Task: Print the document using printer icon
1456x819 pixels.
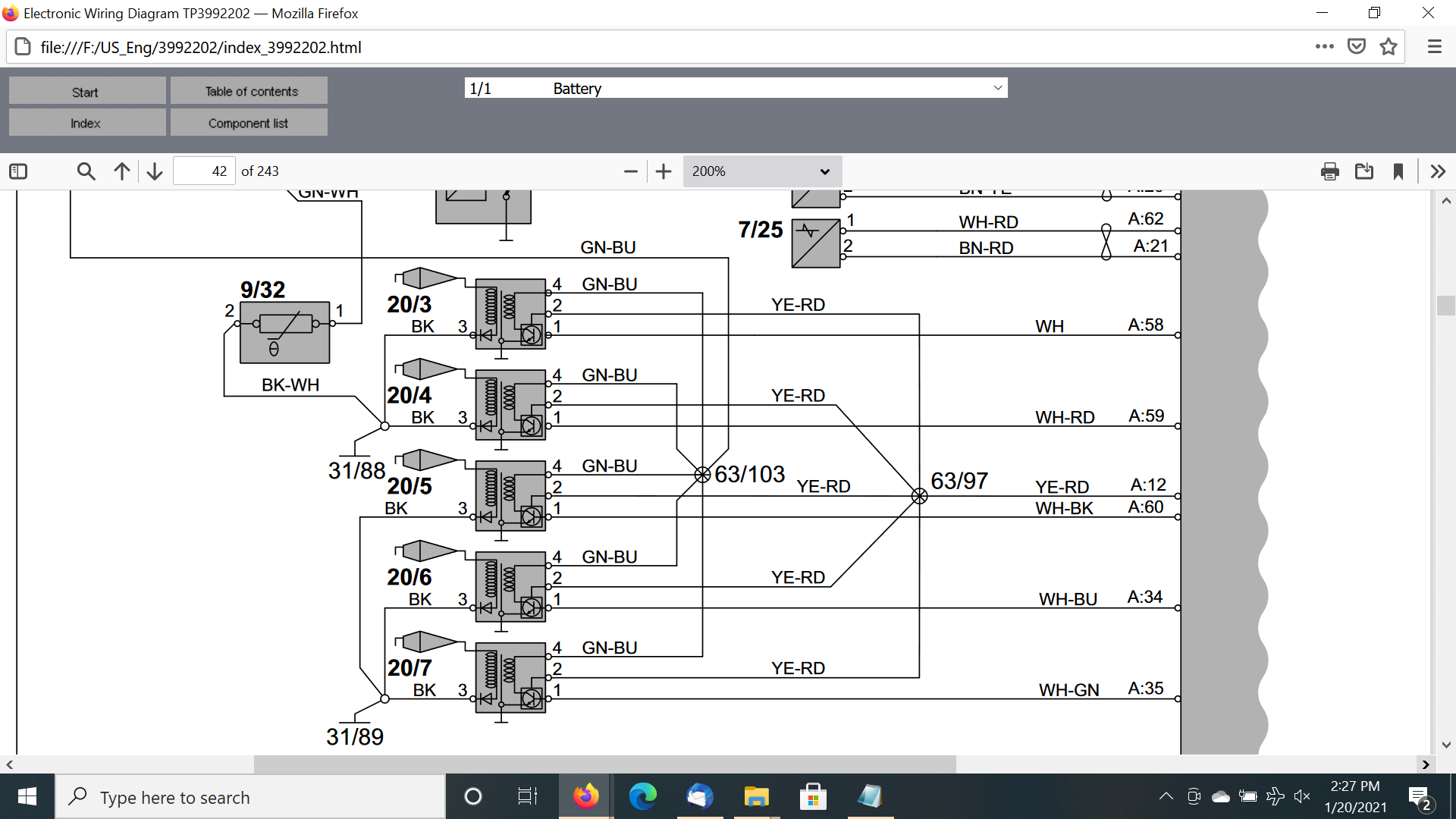Action: click(x=1329, y=171)
